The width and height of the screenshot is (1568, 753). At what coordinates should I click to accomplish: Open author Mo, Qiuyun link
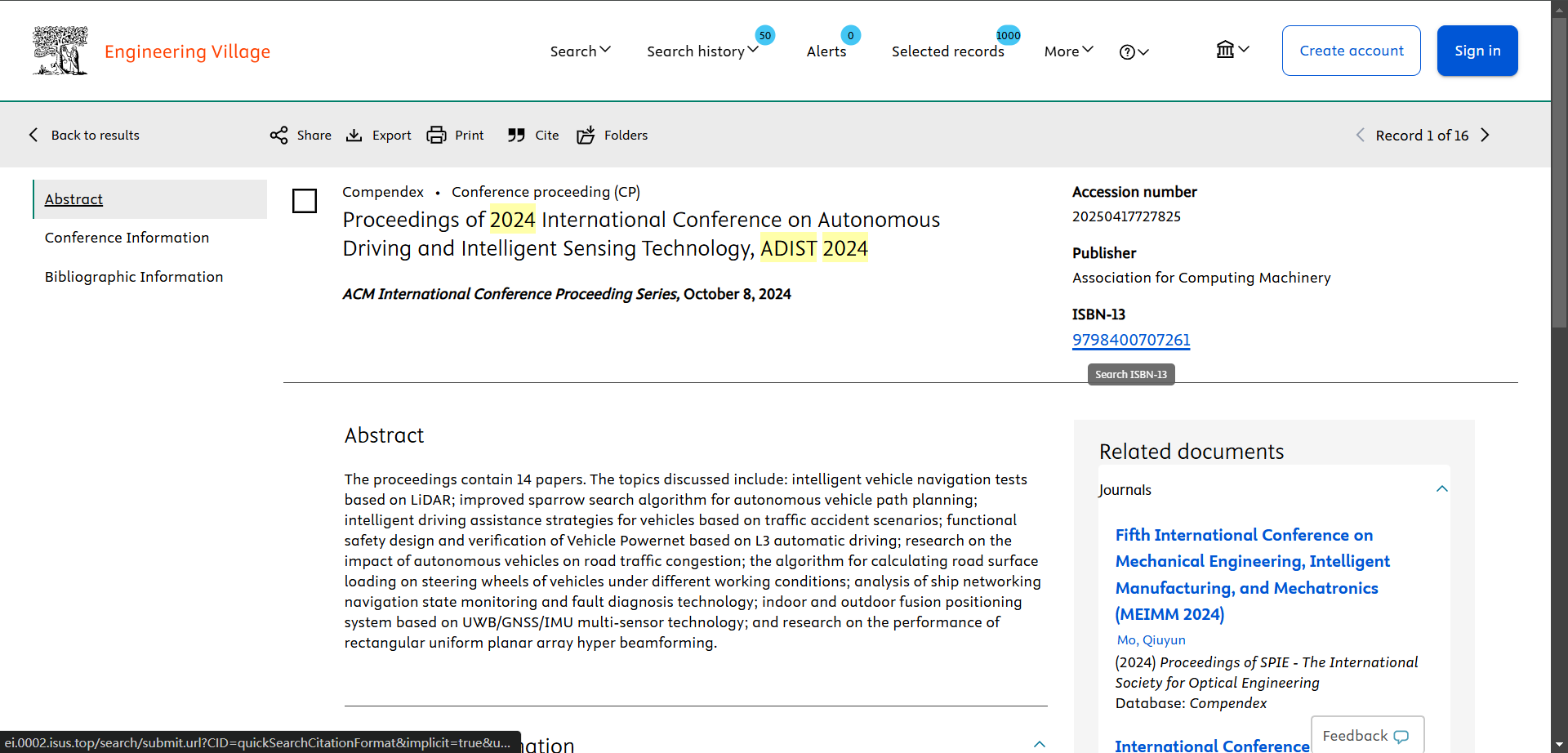1151,640
